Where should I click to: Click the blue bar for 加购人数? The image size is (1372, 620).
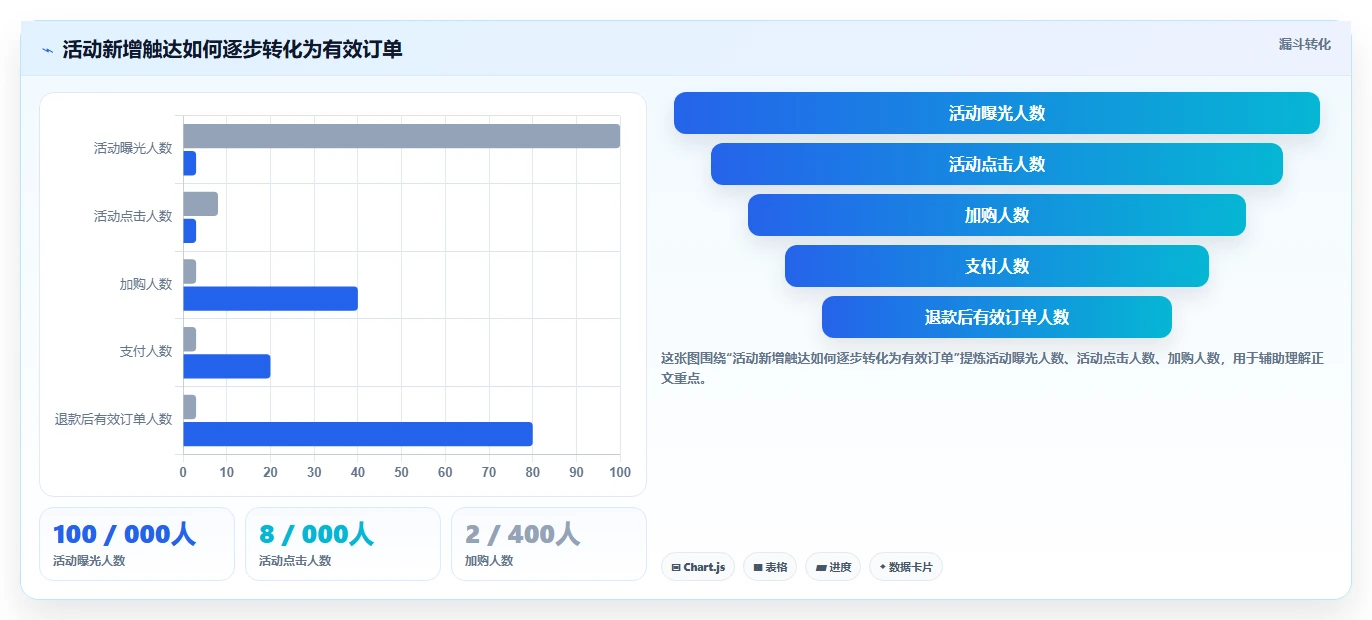(270, 299)
